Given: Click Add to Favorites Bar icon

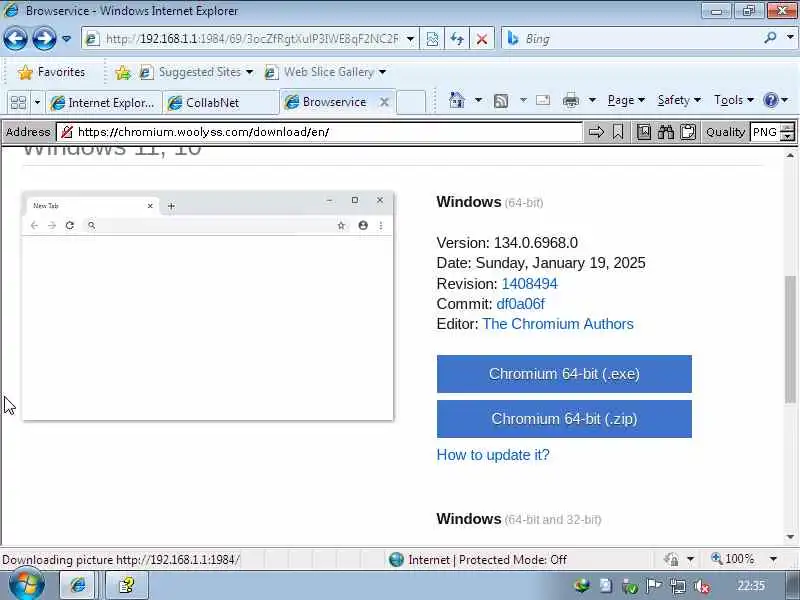Looking at the screenshot, I should coord(122,72).
